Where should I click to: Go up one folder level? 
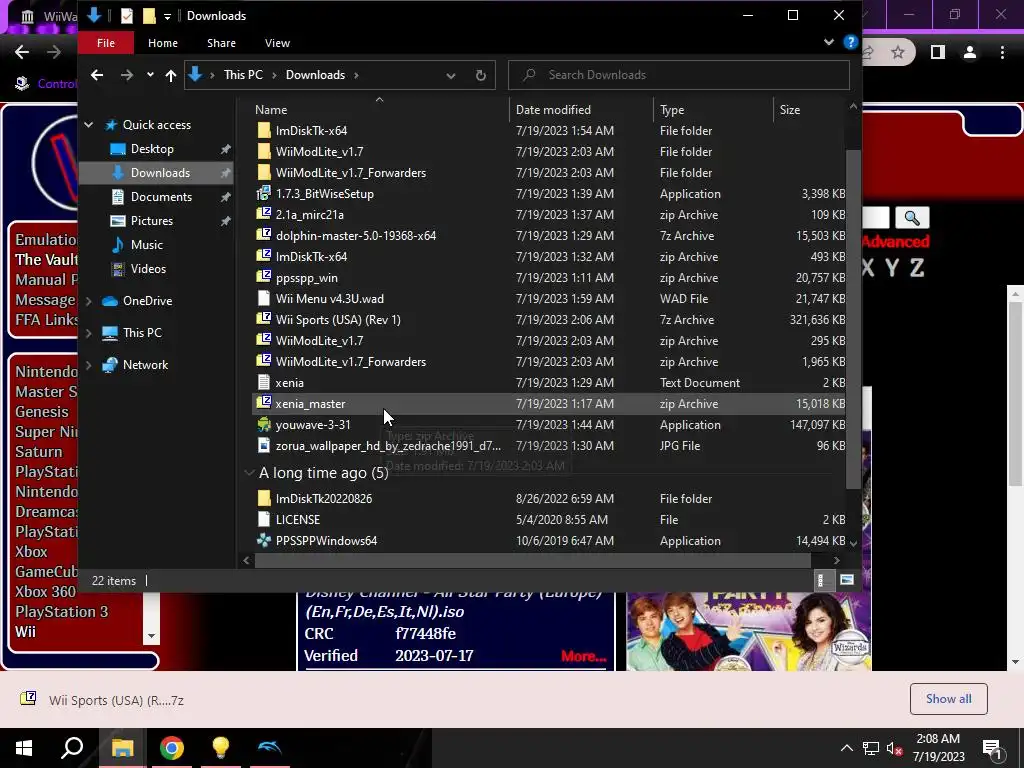point(171,75)
